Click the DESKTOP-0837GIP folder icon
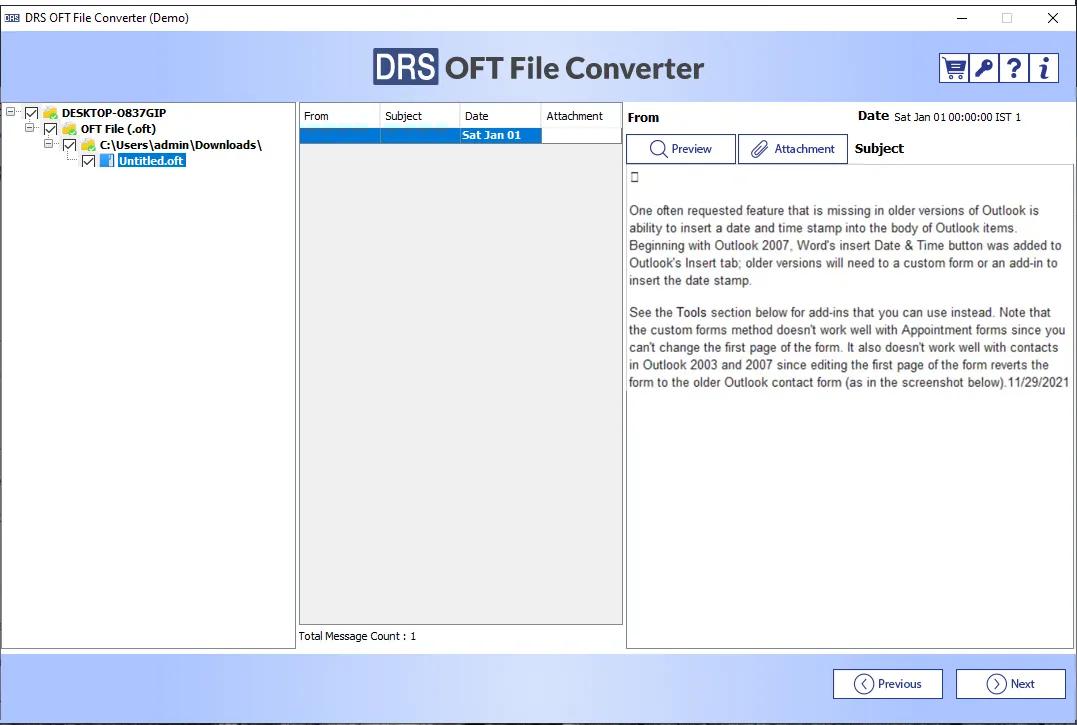 coord(50,113)
